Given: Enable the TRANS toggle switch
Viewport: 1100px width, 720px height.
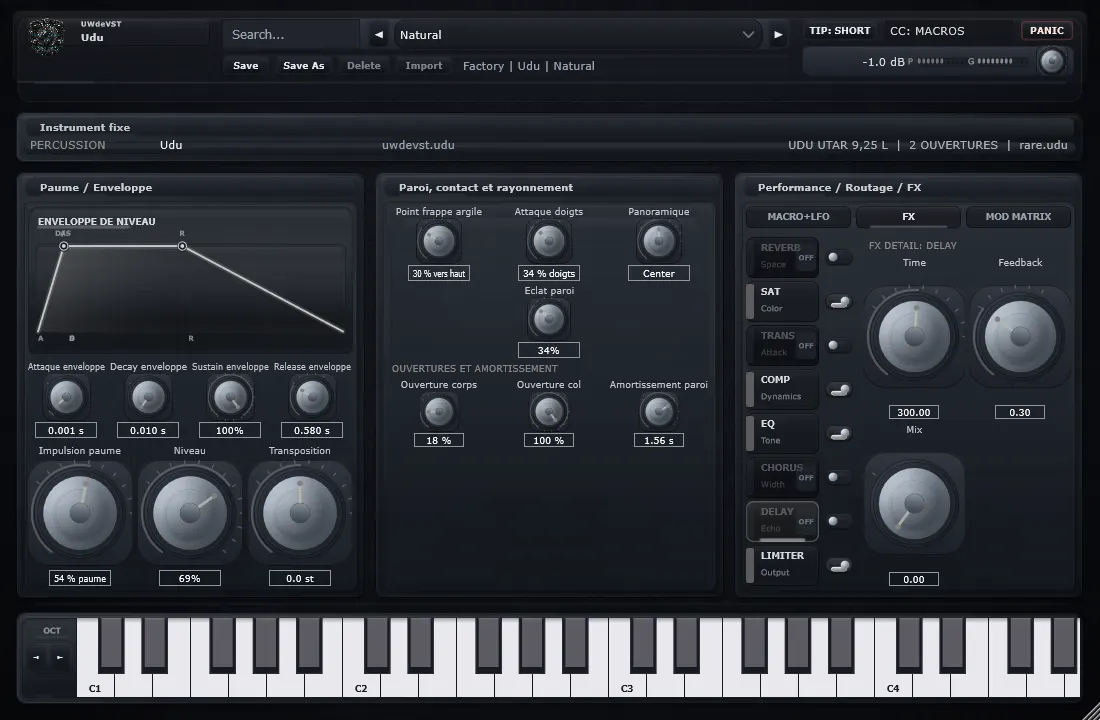Looking at the screenshot, I should click(x=838, y=345).
